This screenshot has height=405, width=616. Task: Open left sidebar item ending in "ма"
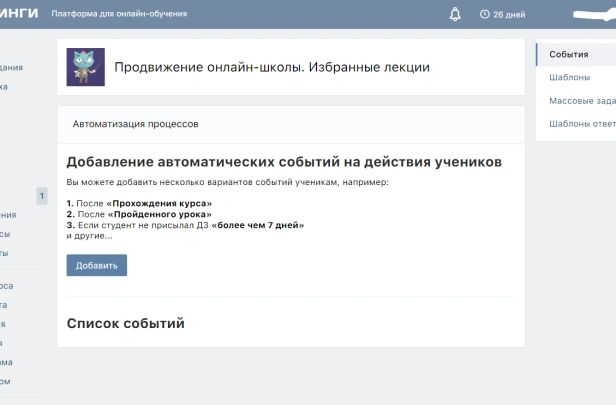tap(6, 362)
